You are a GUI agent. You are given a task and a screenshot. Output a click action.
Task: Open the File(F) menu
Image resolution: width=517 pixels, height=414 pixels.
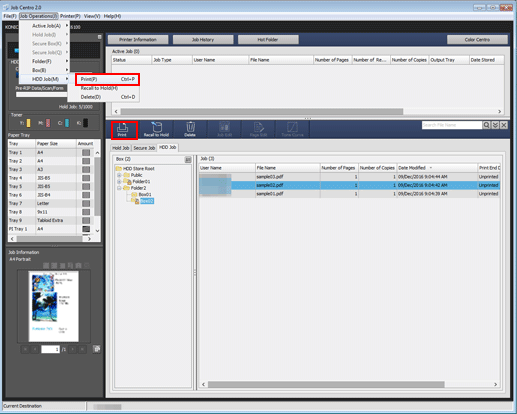(10, 16)
